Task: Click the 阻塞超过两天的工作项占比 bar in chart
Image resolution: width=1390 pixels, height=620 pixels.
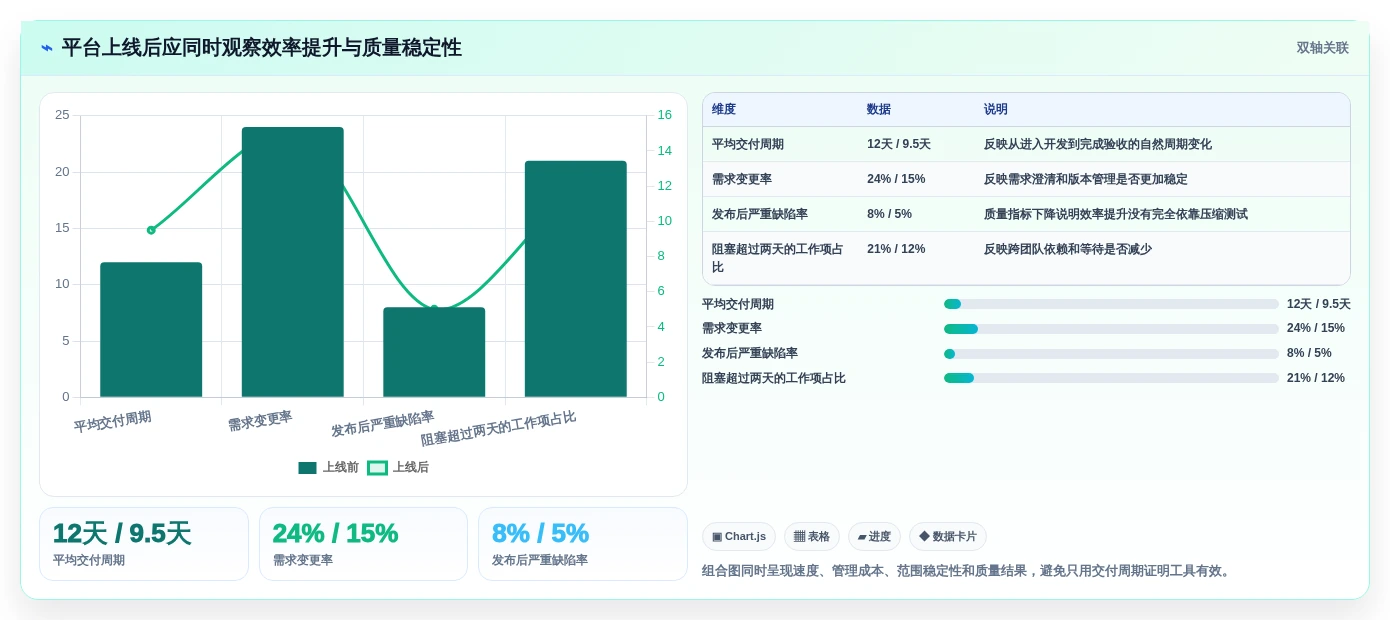Action: tap(576, 279)
